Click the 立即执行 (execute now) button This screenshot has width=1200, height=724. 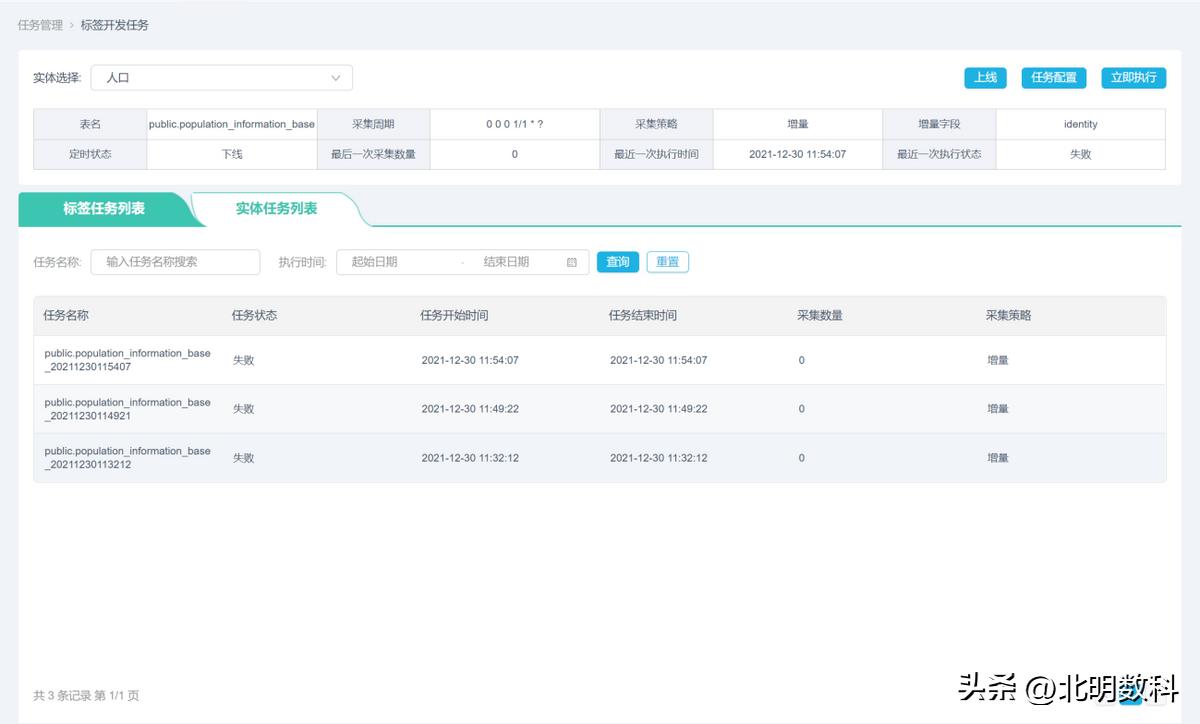click(1133, 77)
